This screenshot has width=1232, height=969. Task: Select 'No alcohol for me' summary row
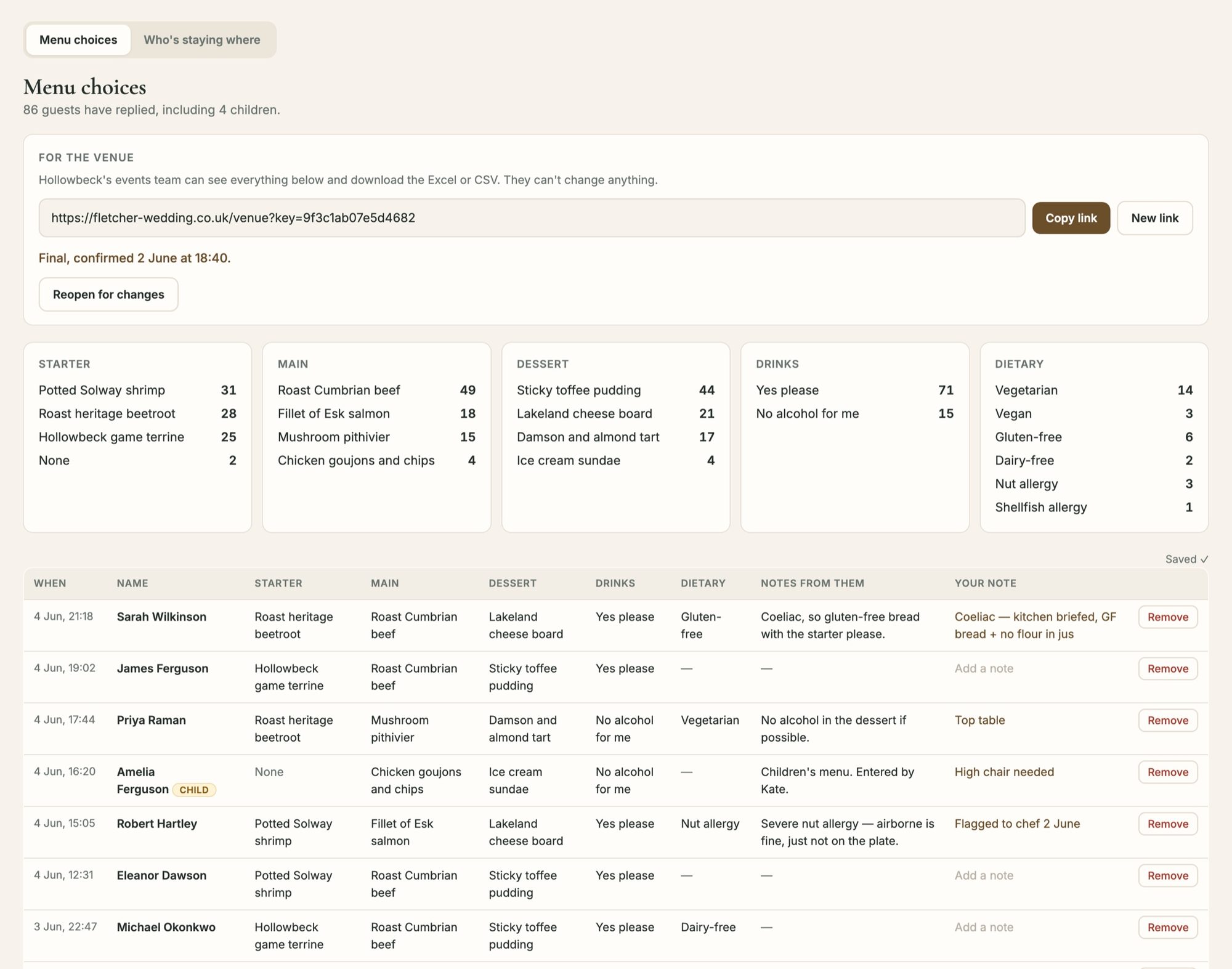854,414
